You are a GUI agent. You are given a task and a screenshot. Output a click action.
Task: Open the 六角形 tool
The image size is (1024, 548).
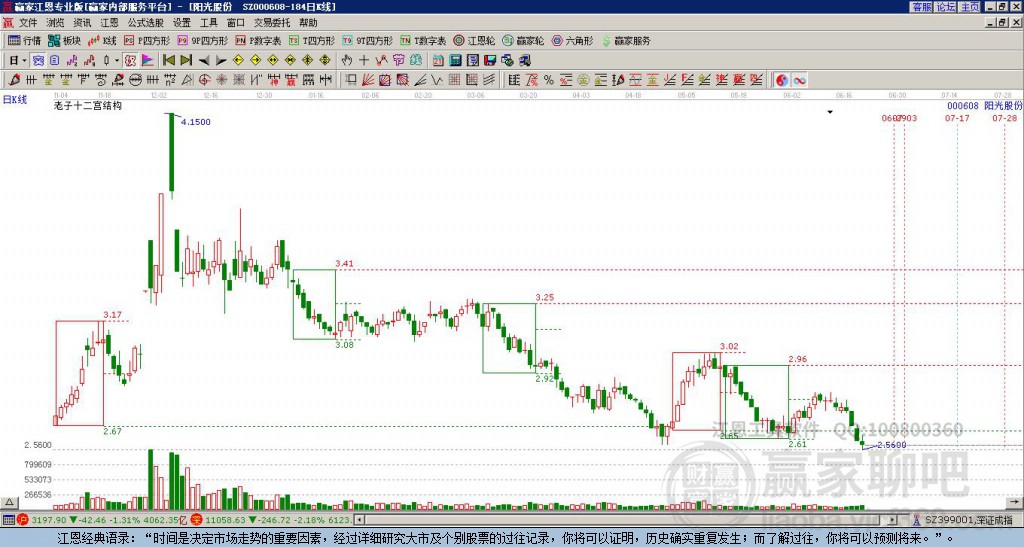(x=572, y=40)
